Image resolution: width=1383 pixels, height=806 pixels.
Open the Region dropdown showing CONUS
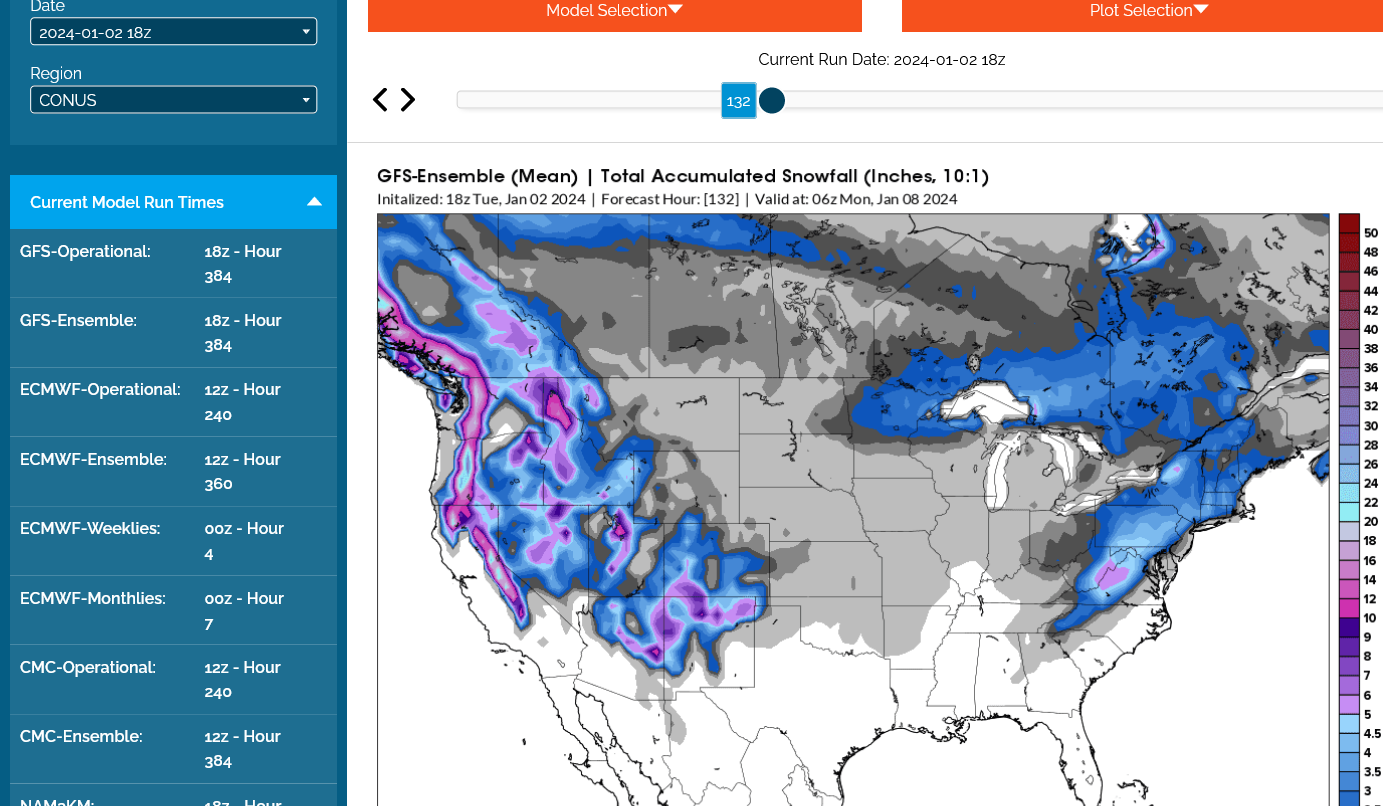point(173,100)
